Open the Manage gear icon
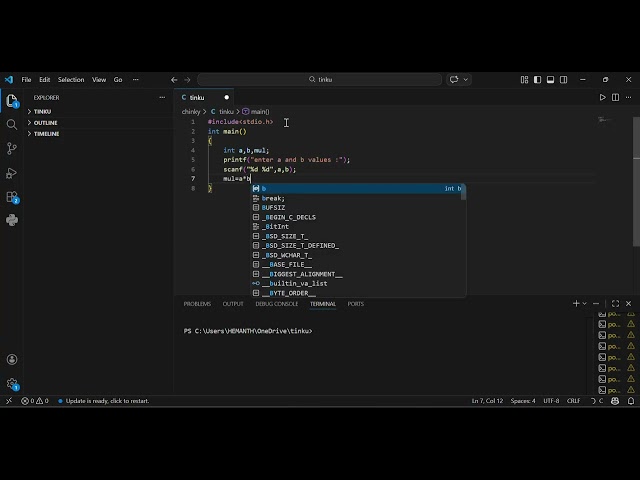 [12, 384]
